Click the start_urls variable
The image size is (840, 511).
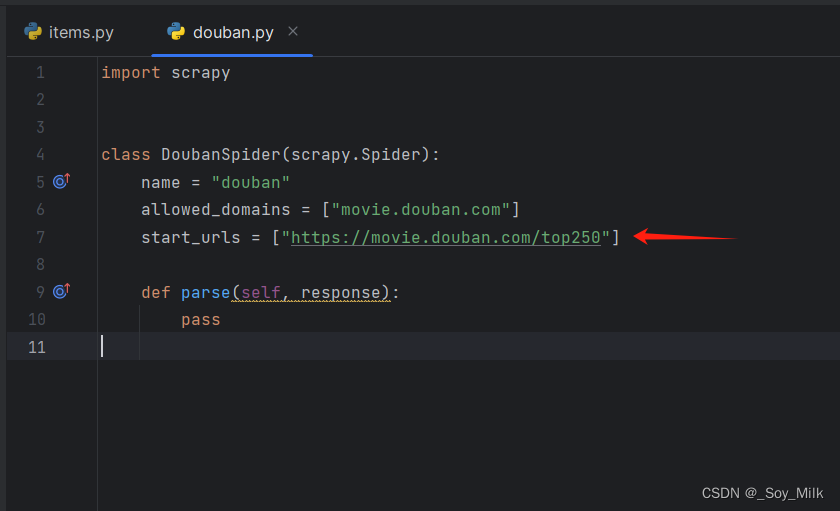tap(191, 237)
